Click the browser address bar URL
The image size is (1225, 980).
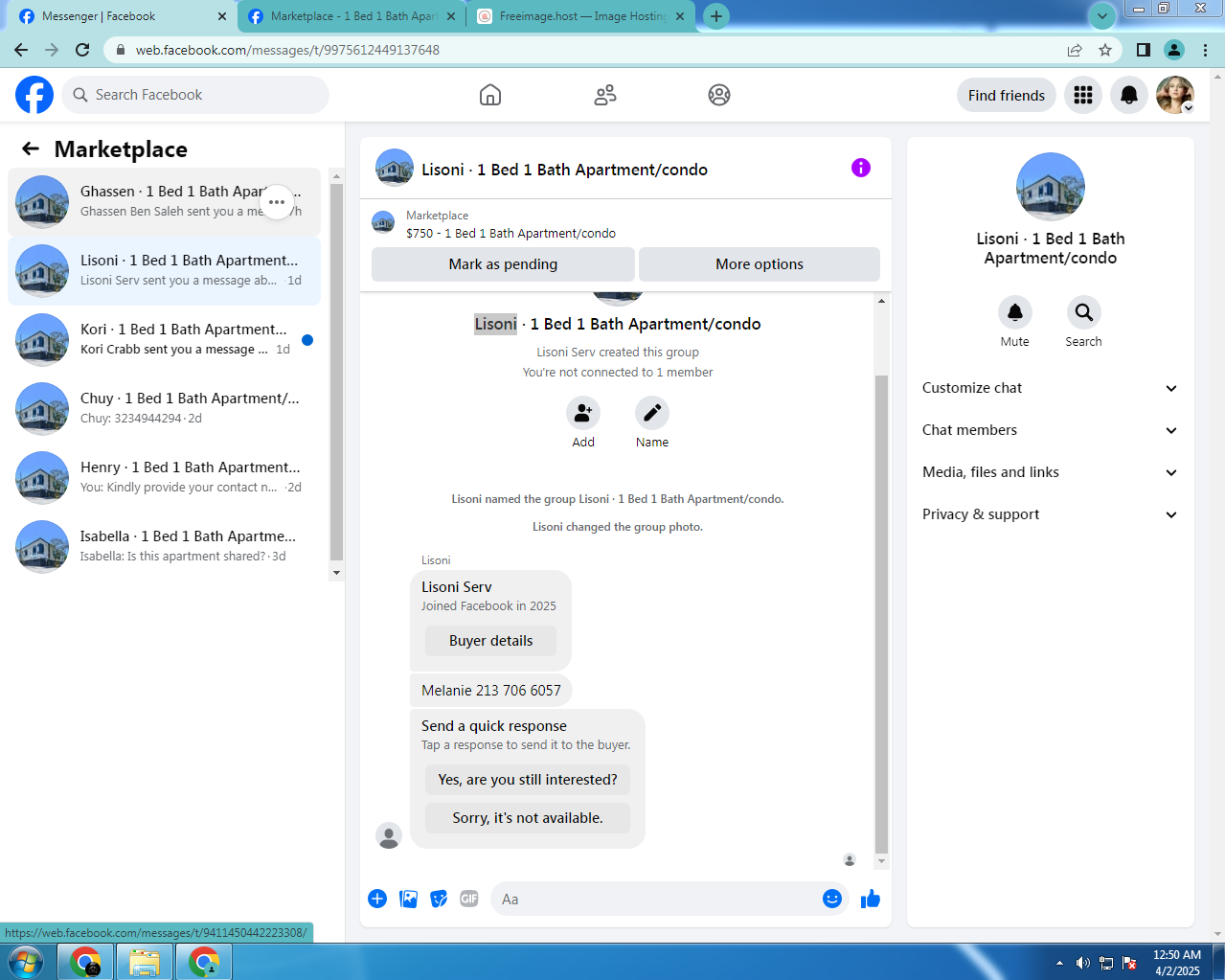[x=287, y=50]
